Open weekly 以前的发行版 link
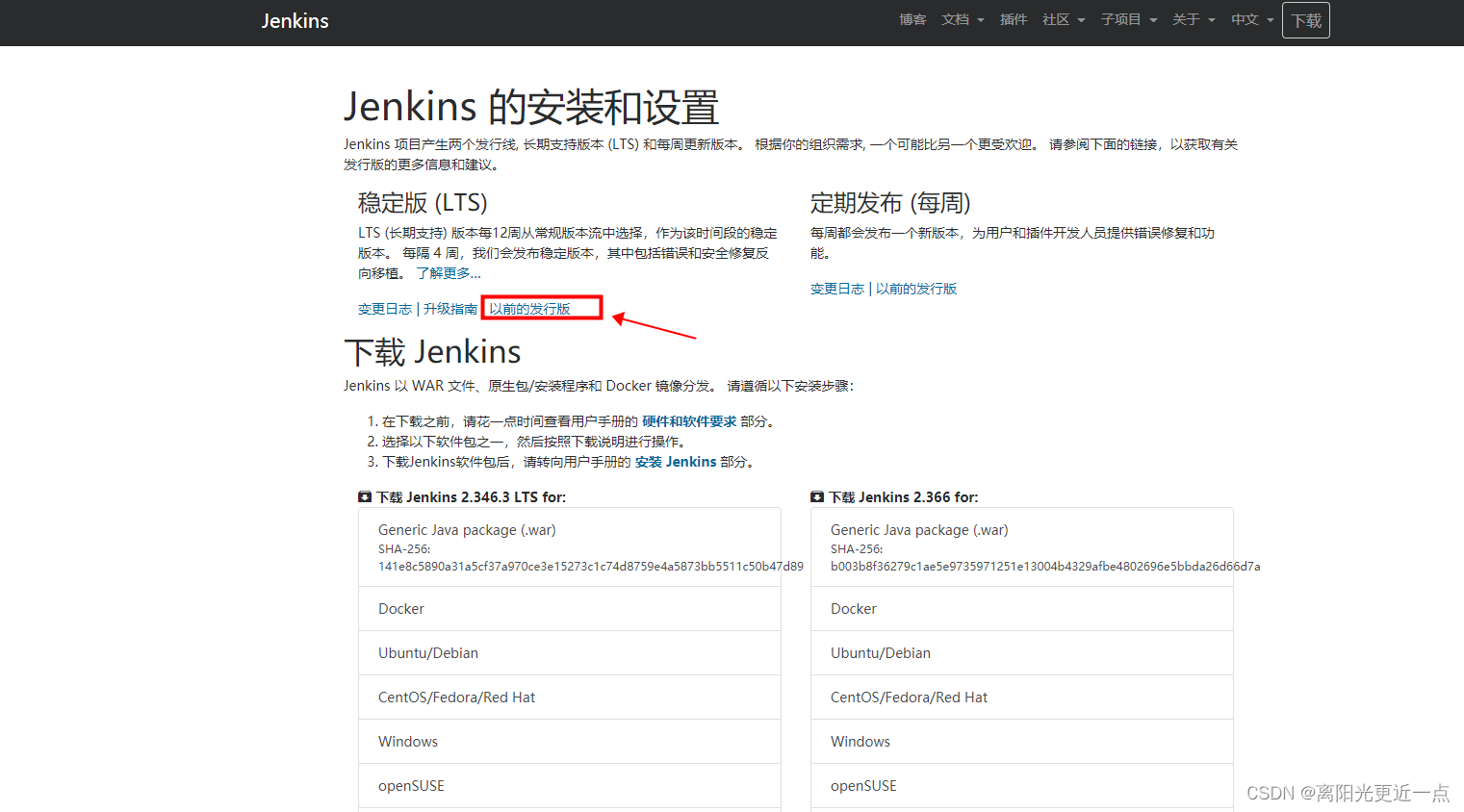 (916, 289)
